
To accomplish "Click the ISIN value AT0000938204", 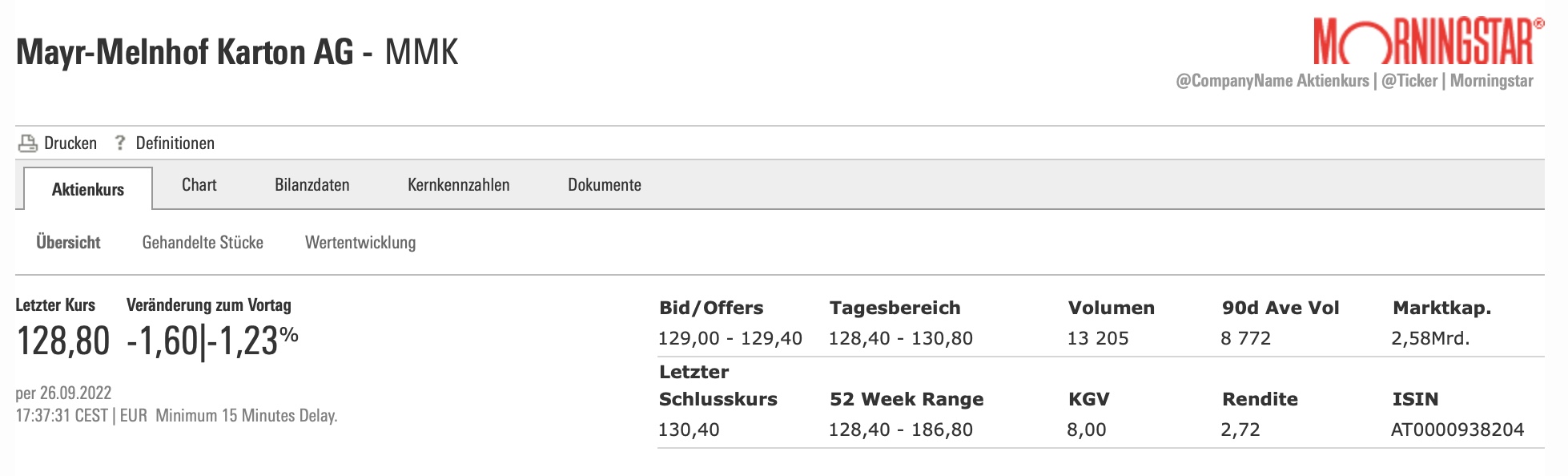I will (1457, 430).
